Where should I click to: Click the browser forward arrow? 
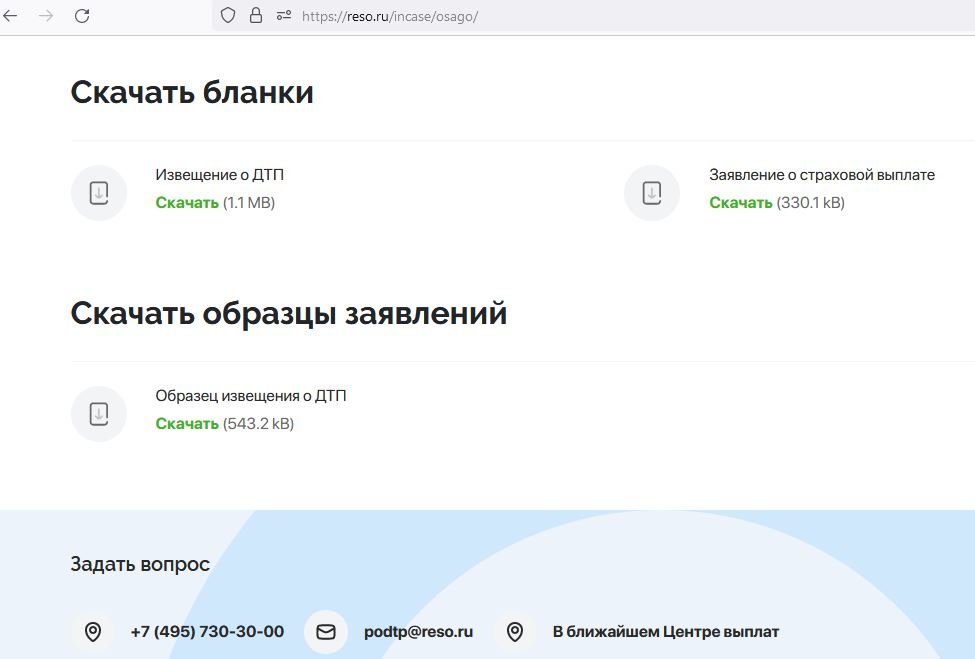pyautogui.click(x=46, y=16)
